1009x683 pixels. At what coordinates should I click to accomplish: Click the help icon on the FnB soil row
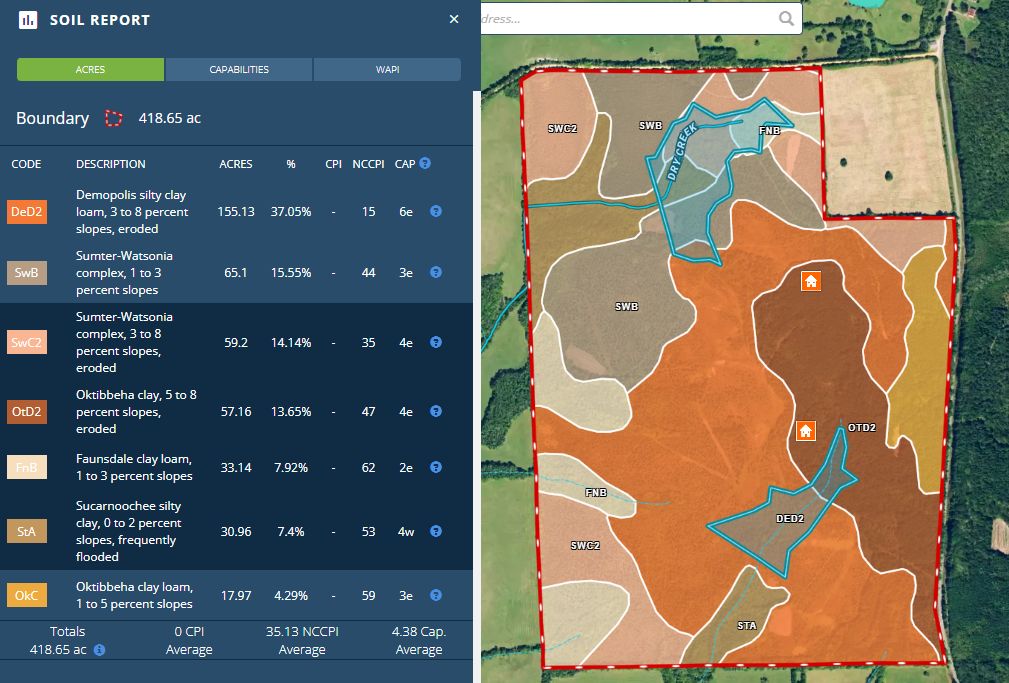coord(435,467)
